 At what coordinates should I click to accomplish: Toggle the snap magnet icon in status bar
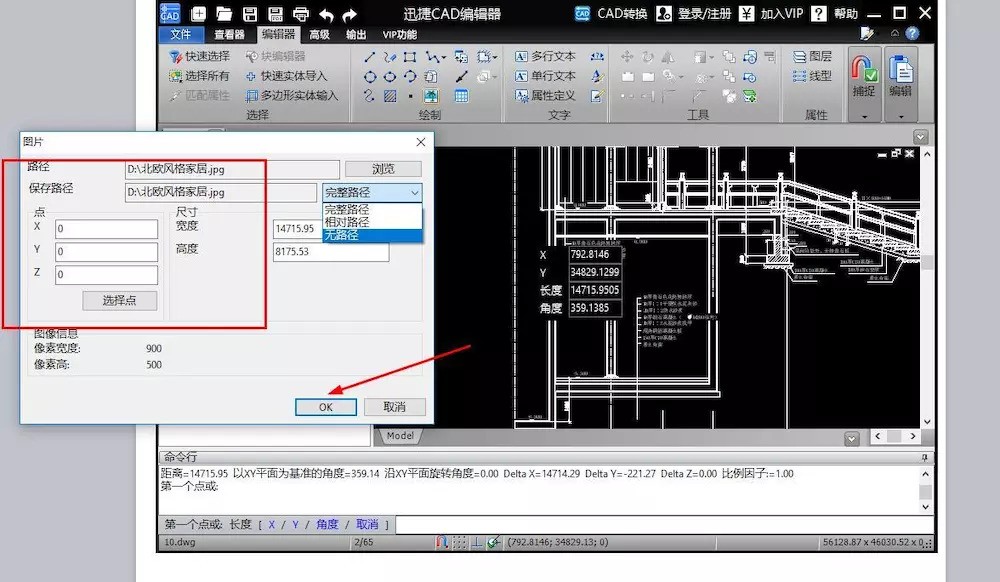[x=442, y=543]
